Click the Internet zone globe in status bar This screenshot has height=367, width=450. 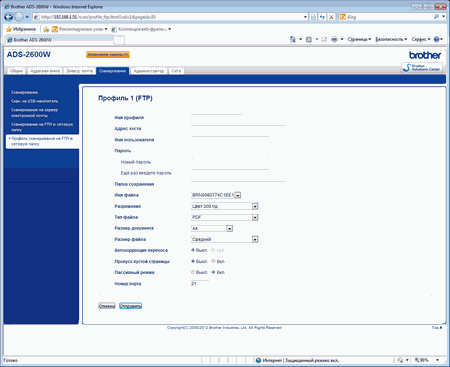[x=258, y=360]
